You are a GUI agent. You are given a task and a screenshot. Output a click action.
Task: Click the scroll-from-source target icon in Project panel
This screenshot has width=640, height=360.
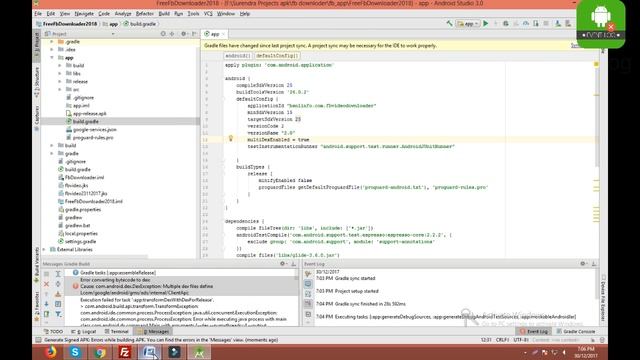(163, 34)
